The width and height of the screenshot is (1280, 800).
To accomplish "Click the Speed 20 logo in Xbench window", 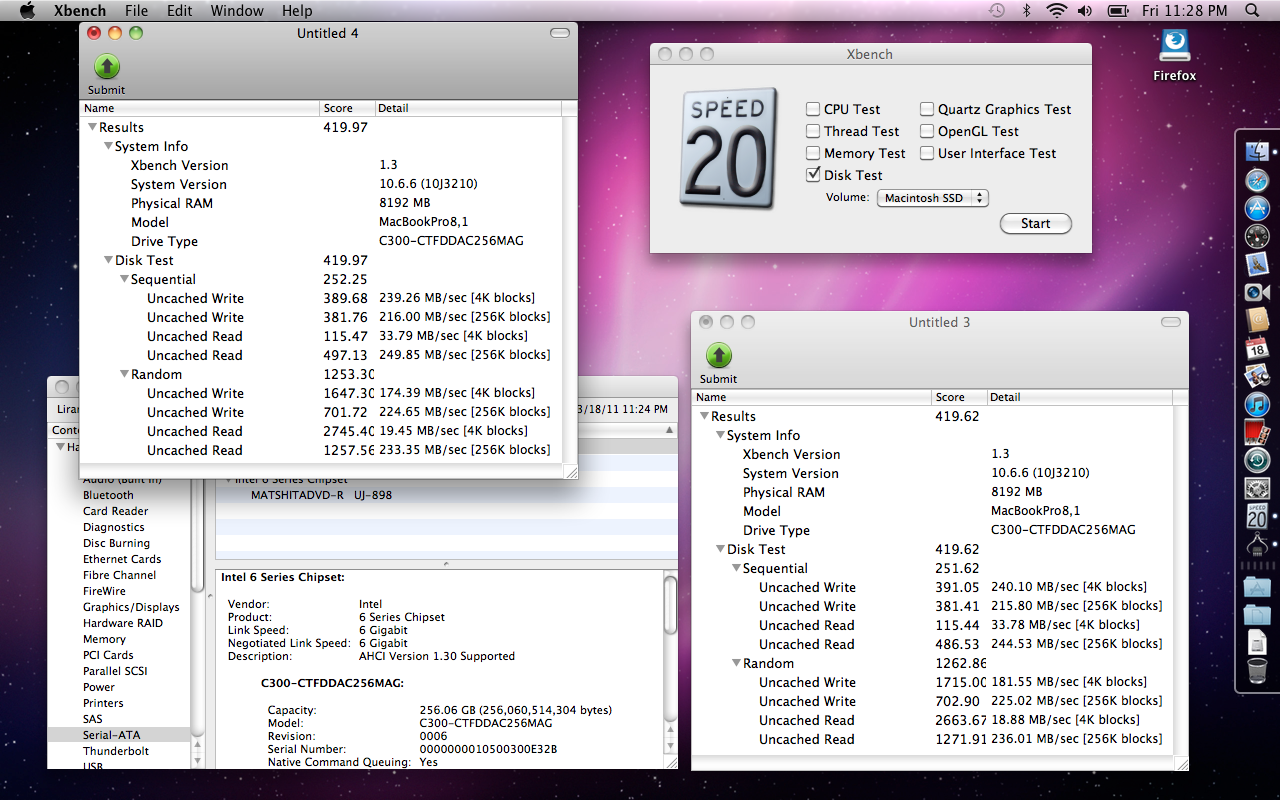I will pyautogui.click(x=729, y=148).
